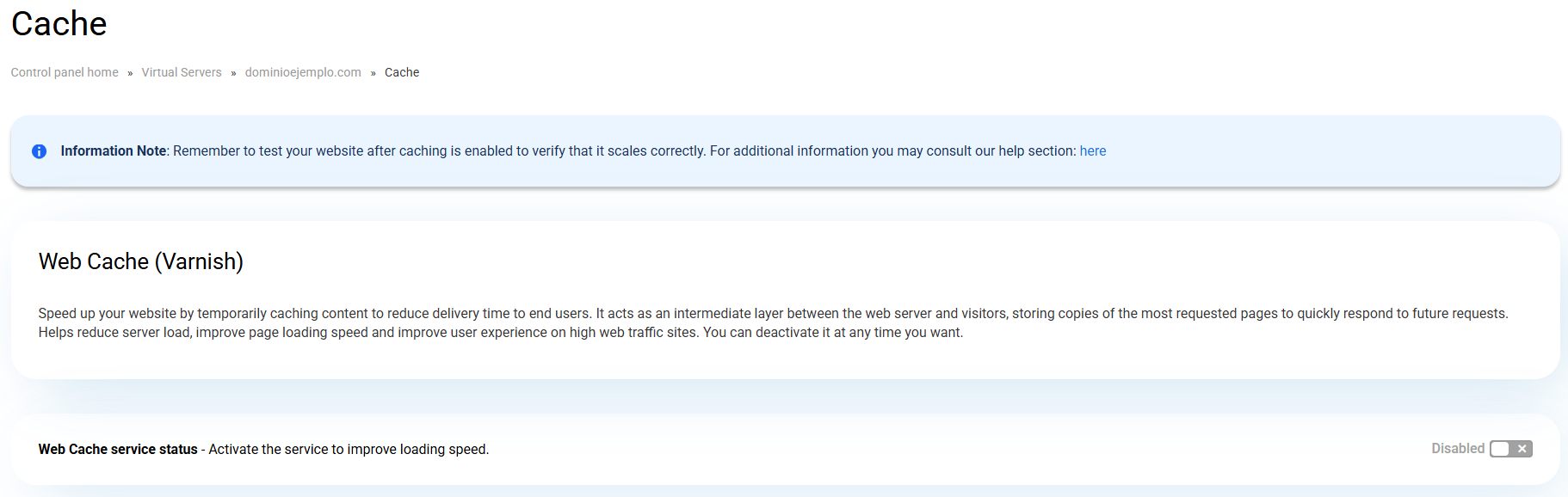Click the separator arrow after Virtual Servers

tap(233, 73)
